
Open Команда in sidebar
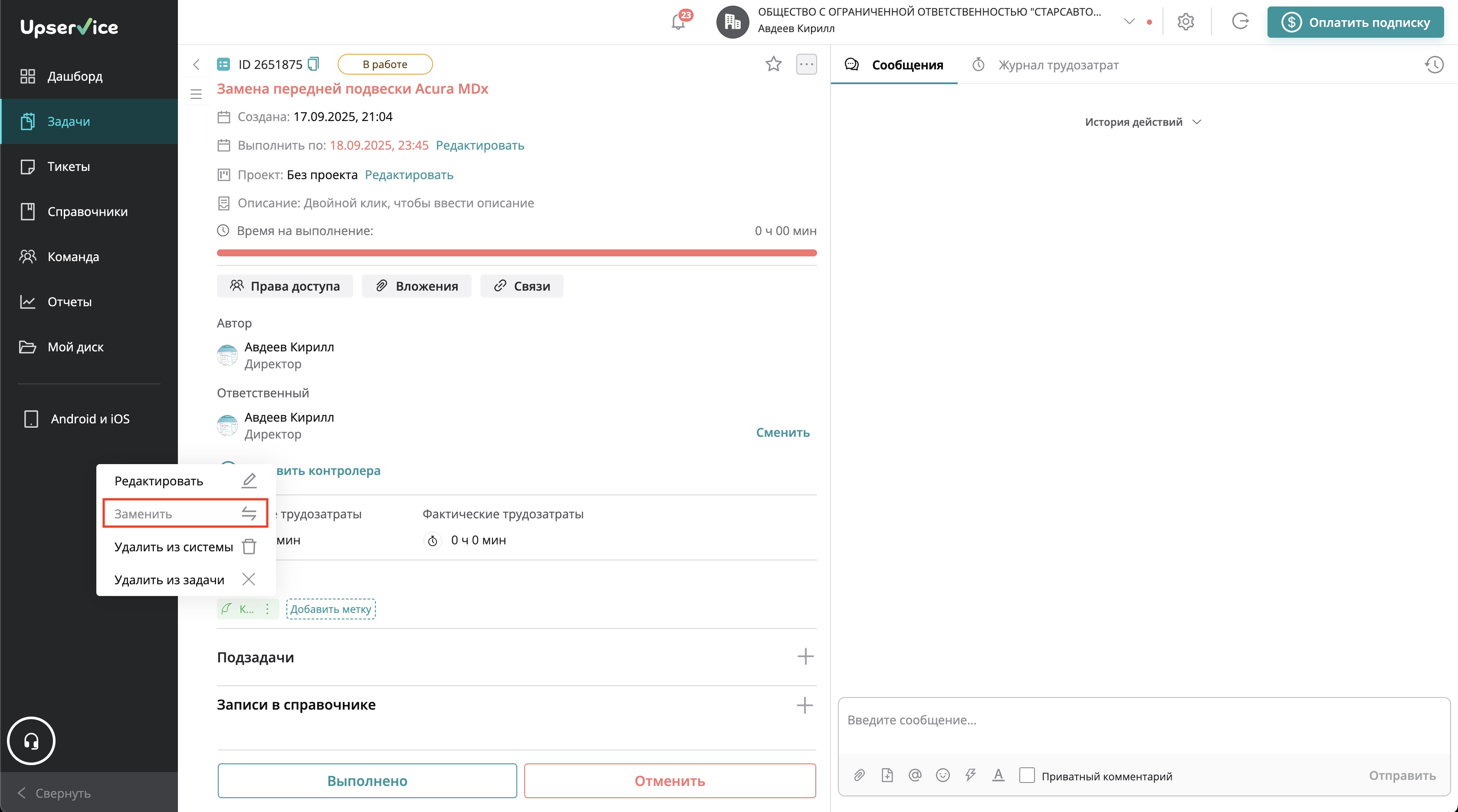(89, 257)
